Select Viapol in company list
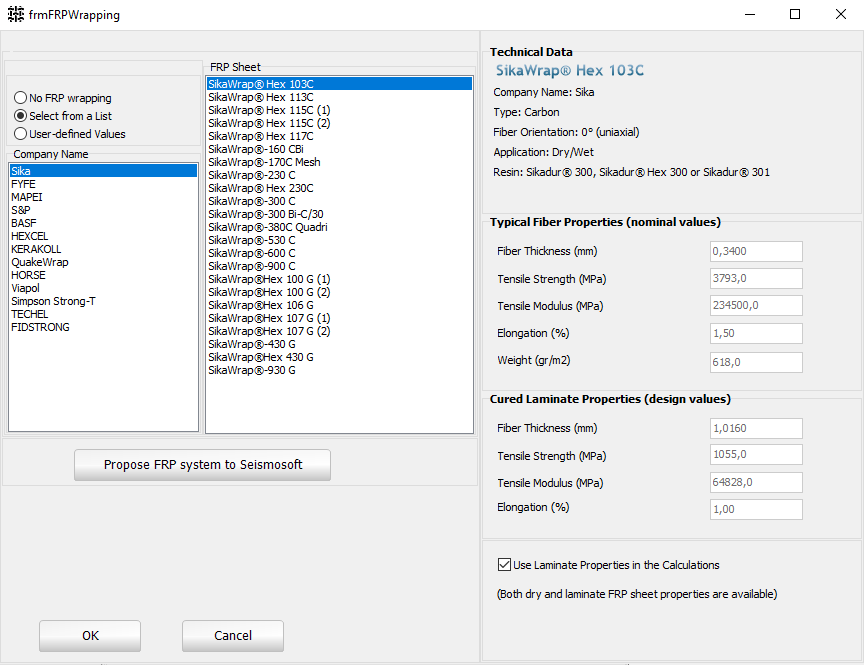Screen dimensions: 864x665 [x=103, y=288]
